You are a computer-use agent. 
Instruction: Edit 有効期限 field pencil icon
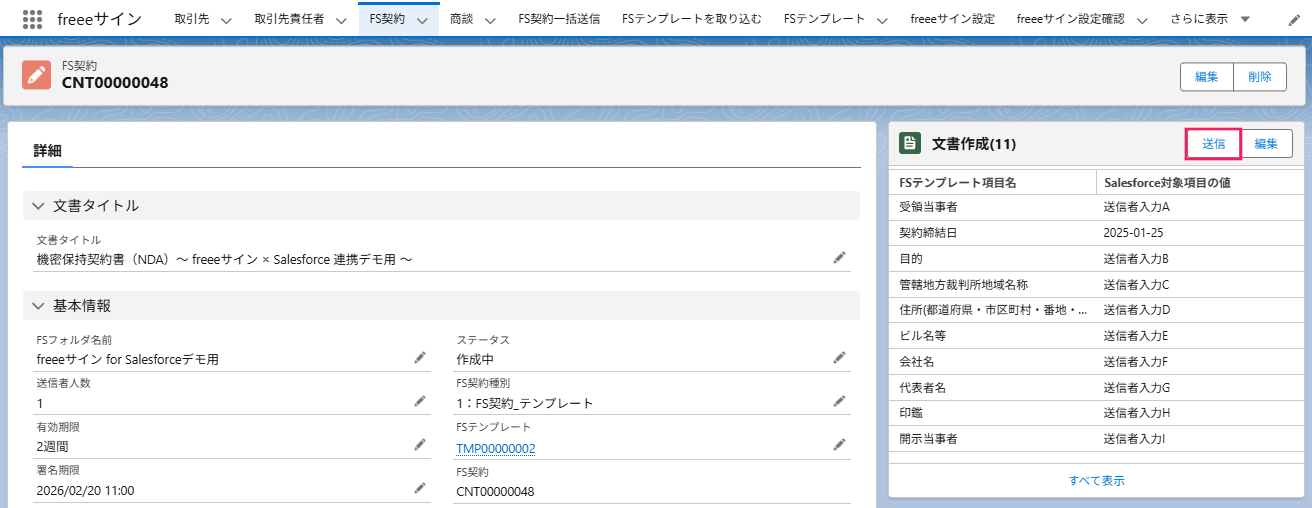(x=420, y=445)
